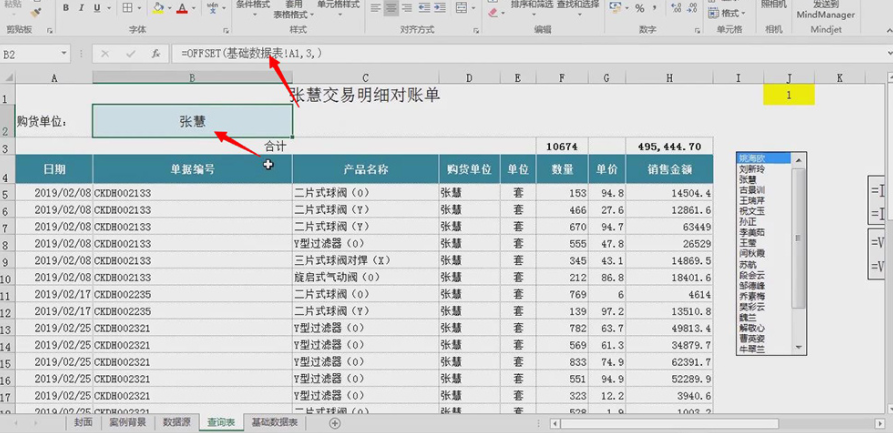Center text alignment in ribbon
Viewport: 893px width, 433px height.
click(x=391, y=8)
